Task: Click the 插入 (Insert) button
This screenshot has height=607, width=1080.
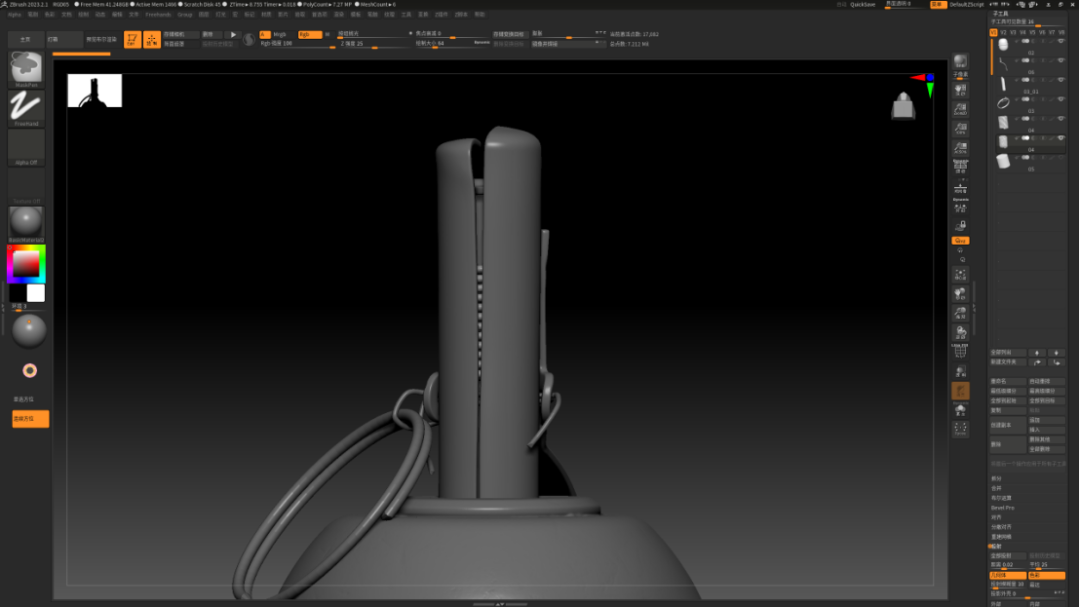Action: click(x=1046, y=430)
